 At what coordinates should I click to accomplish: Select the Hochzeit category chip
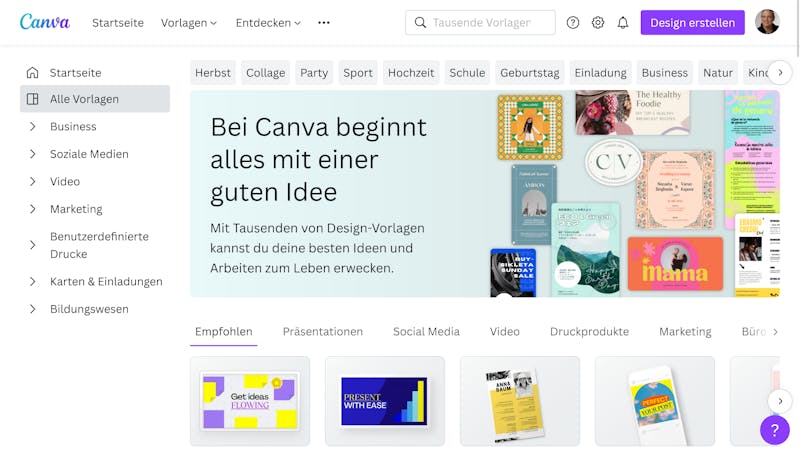411,73
